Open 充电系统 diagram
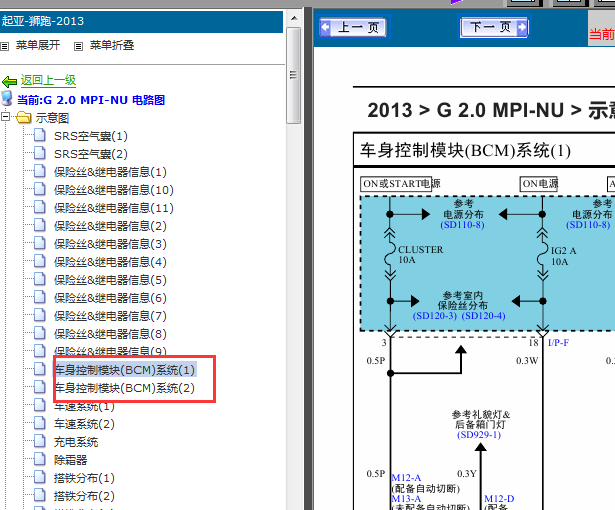 tap(76, 442)
